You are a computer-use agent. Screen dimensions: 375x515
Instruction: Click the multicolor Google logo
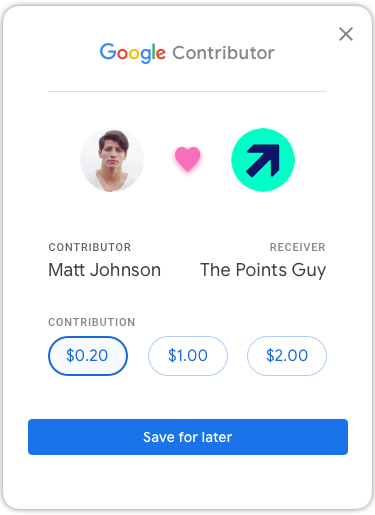(x=133, y=53)
